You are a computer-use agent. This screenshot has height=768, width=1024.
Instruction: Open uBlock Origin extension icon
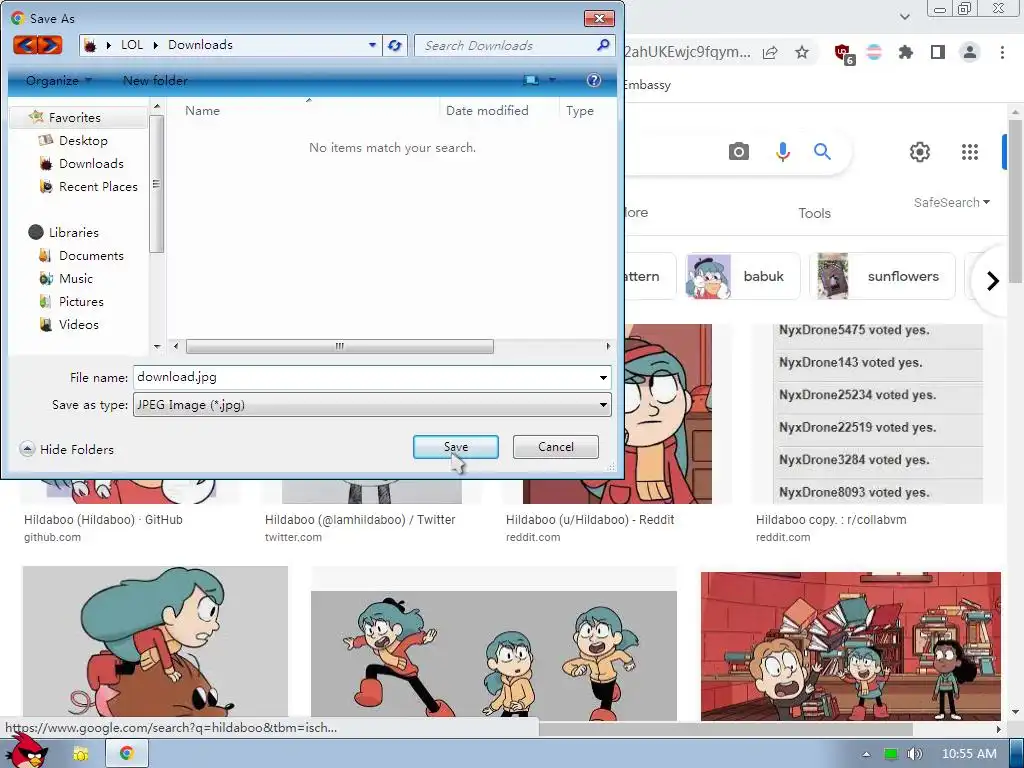844,53
